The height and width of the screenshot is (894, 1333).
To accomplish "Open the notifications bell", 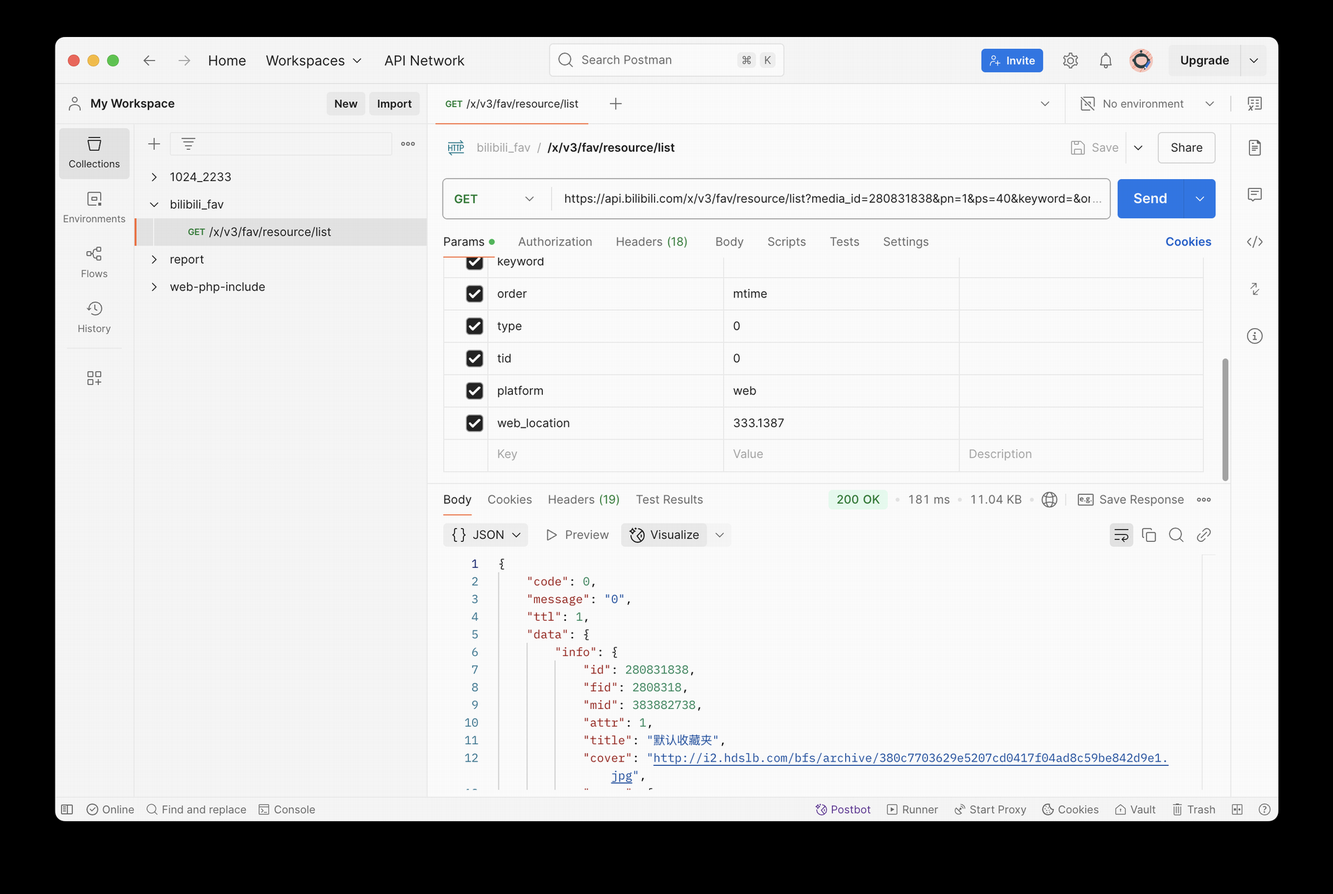I will click(1105, 60).
